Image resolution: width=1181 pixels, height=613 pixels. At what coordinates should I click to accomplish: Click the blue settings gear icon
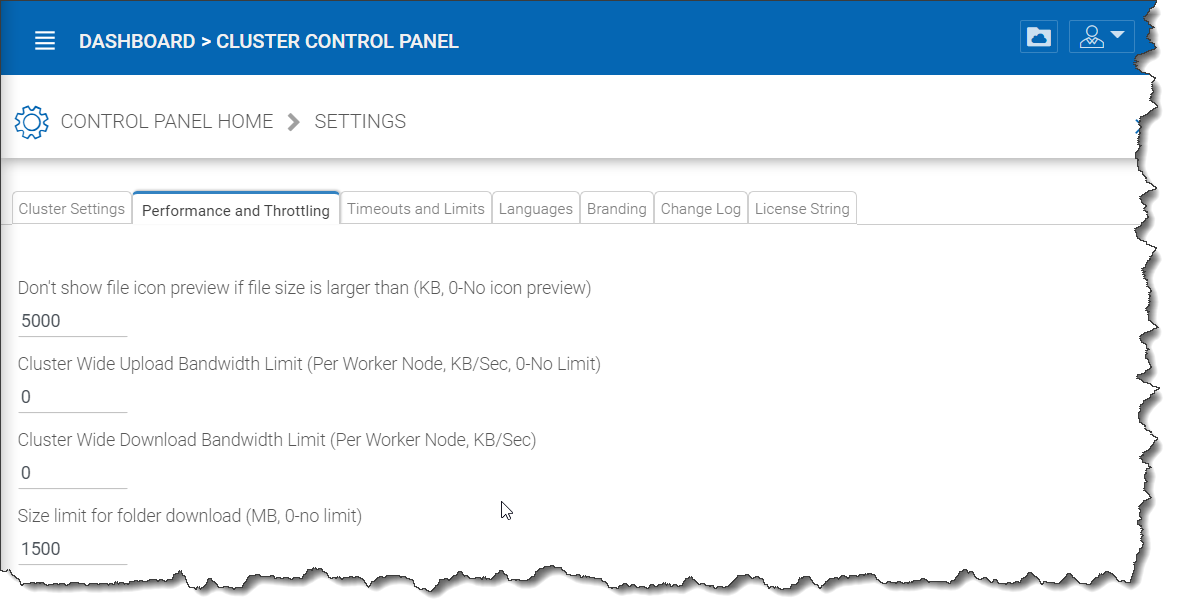tap(32, 122)
